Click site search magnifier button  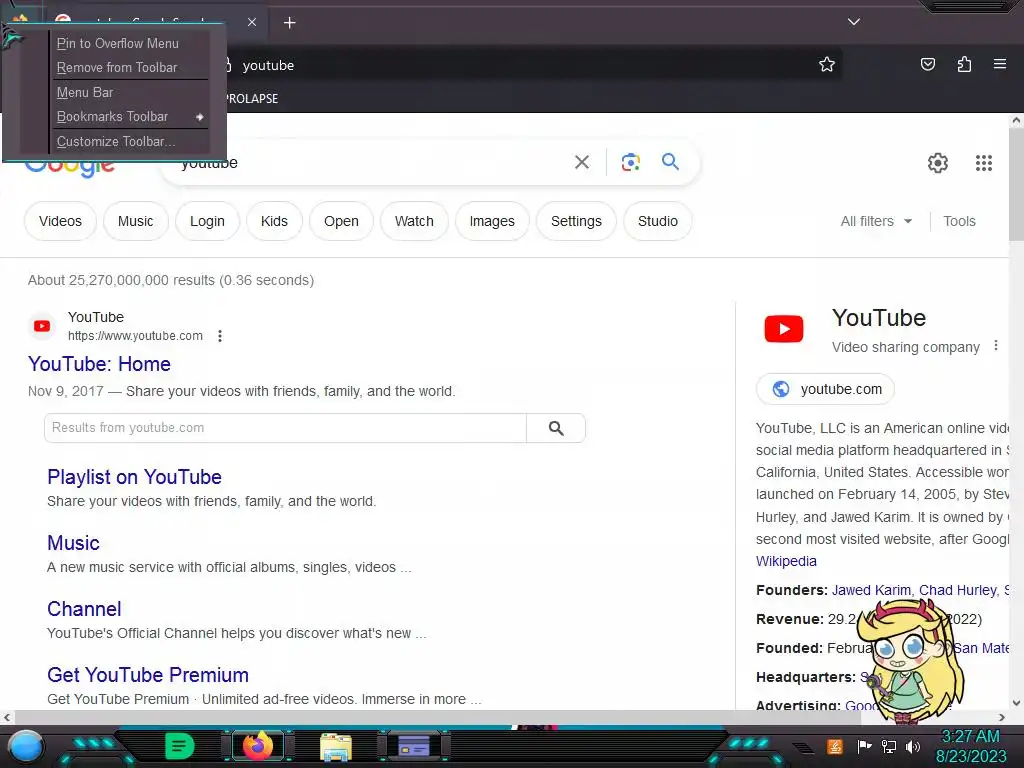coord(556,428)
